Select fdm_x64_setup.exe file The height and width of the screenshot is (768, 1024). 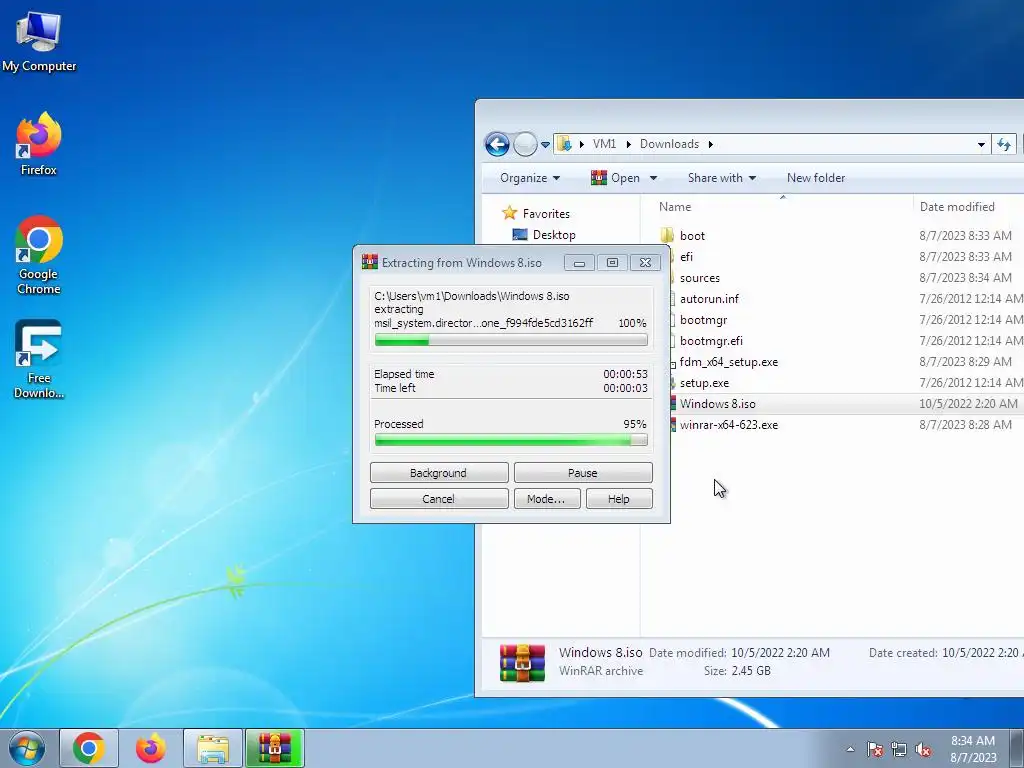click(x=729, y=361)
